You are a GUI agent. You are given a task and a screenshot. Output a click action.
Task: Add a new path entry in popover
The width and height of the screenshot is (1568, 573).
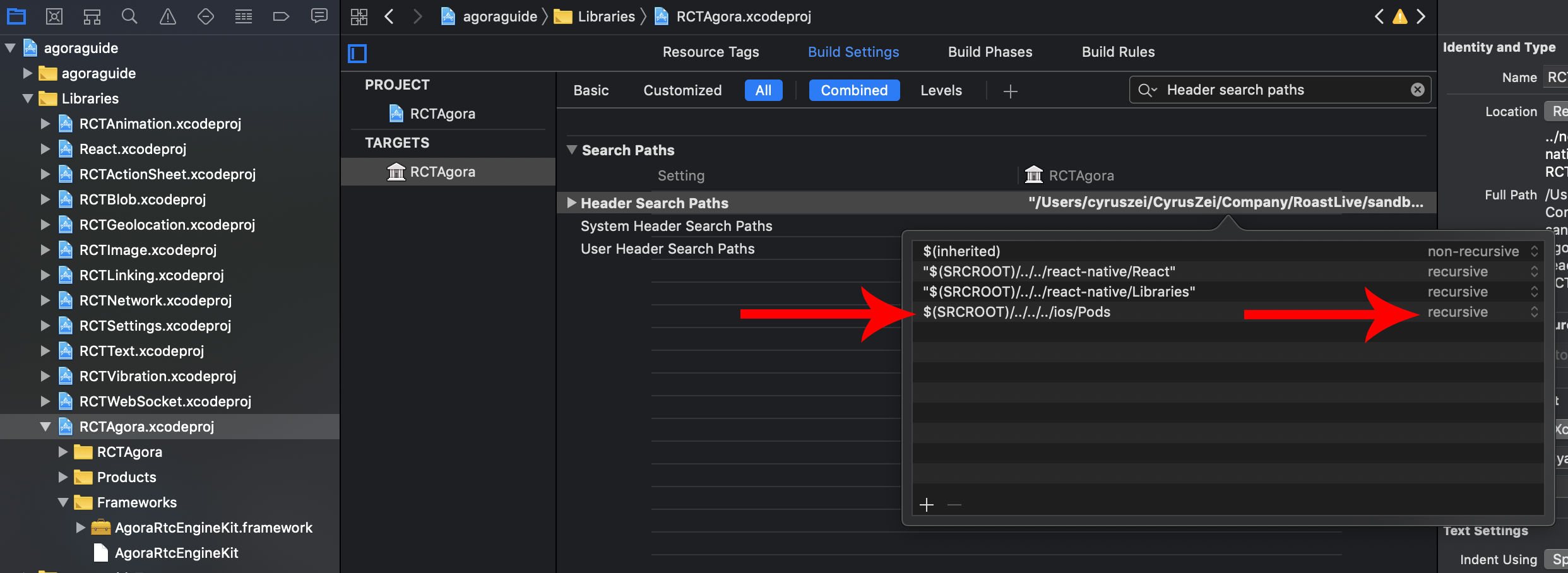click(x=927, y=505)
